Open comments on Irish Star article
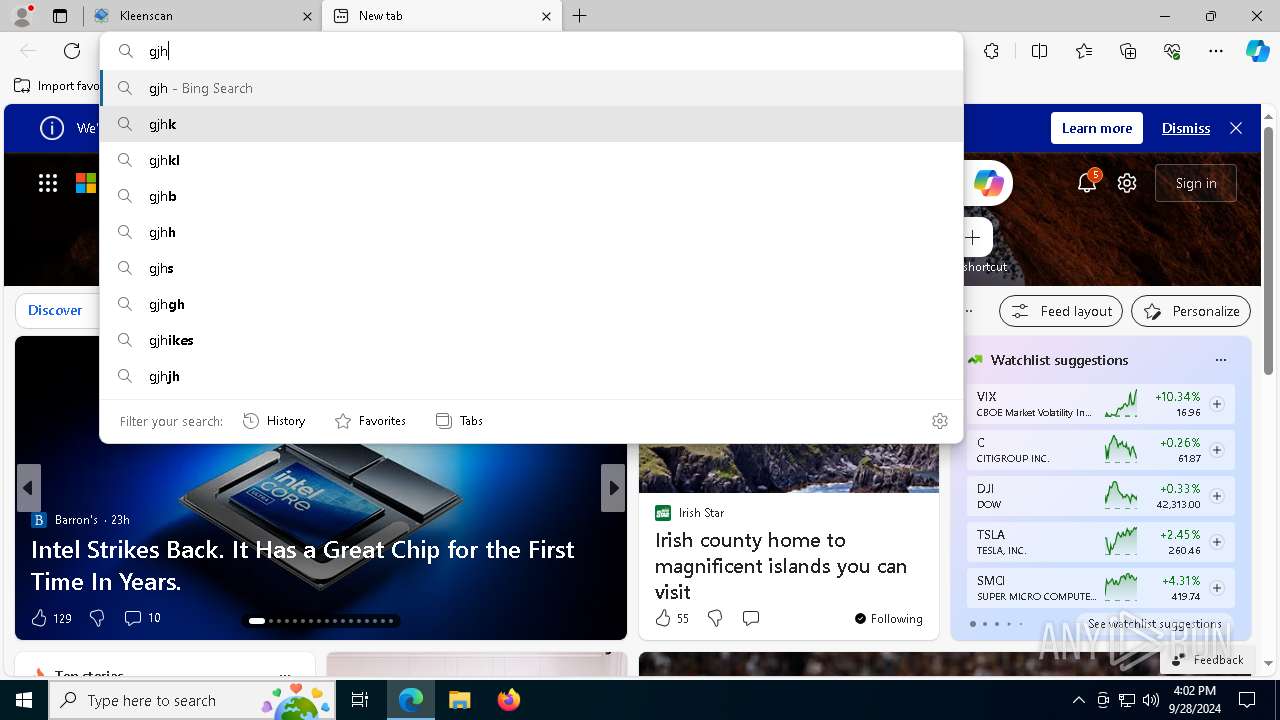 coord(751,618)
